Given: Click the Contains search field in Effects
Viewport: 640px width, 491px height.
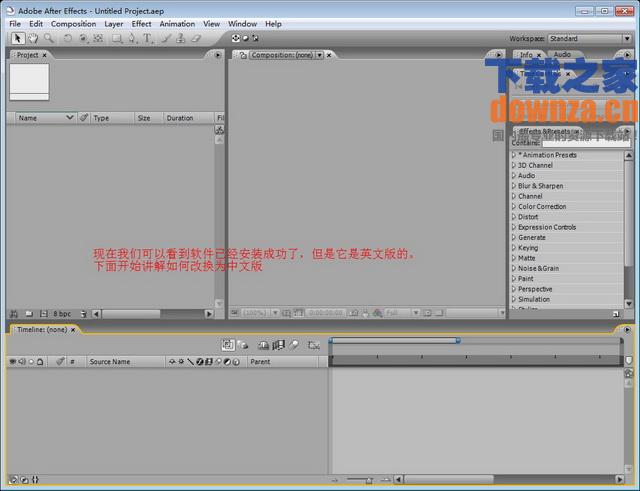Looking at the screenshot, I should pyautogui.click(x=586, y=143).
